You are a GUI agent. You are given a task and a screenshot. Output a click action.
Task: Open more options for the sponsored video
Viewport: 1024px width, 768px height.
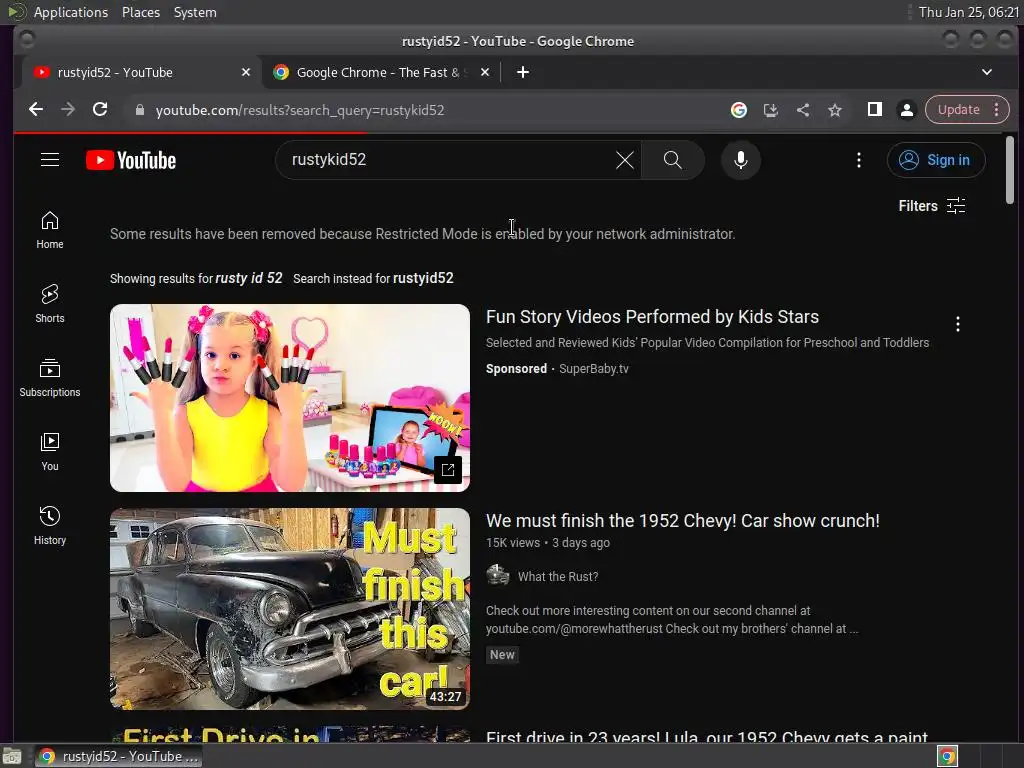pos(957,324)
